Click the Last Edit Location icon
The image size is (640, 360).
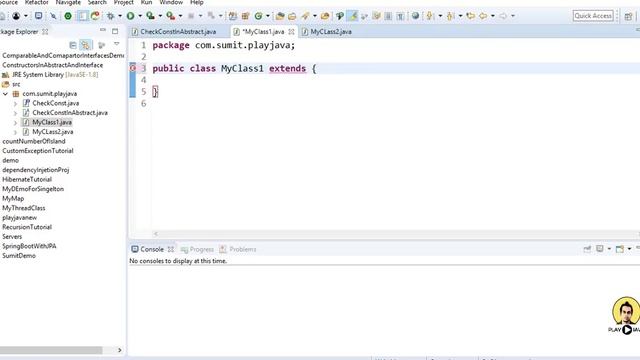(471, 16)
